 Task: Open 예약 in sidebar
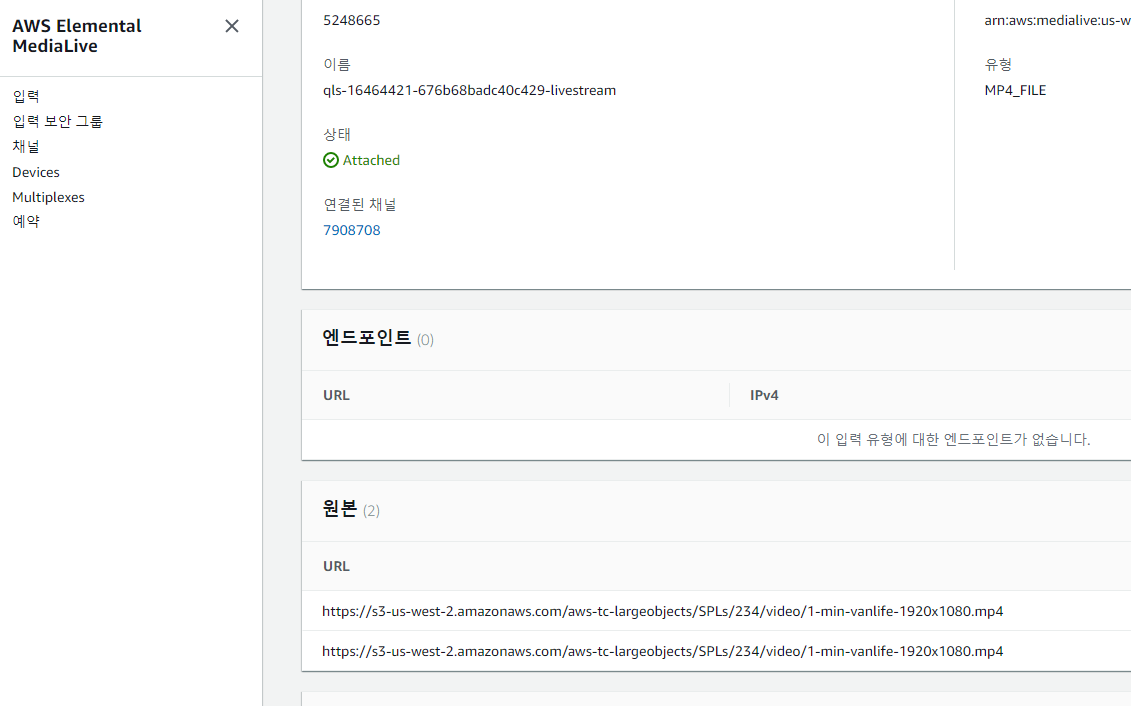coord(26,221)
